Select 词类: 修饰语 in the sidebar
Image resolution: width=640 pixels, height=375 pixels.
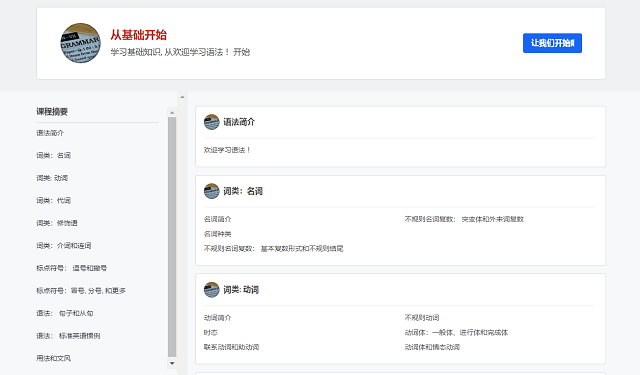57,223
